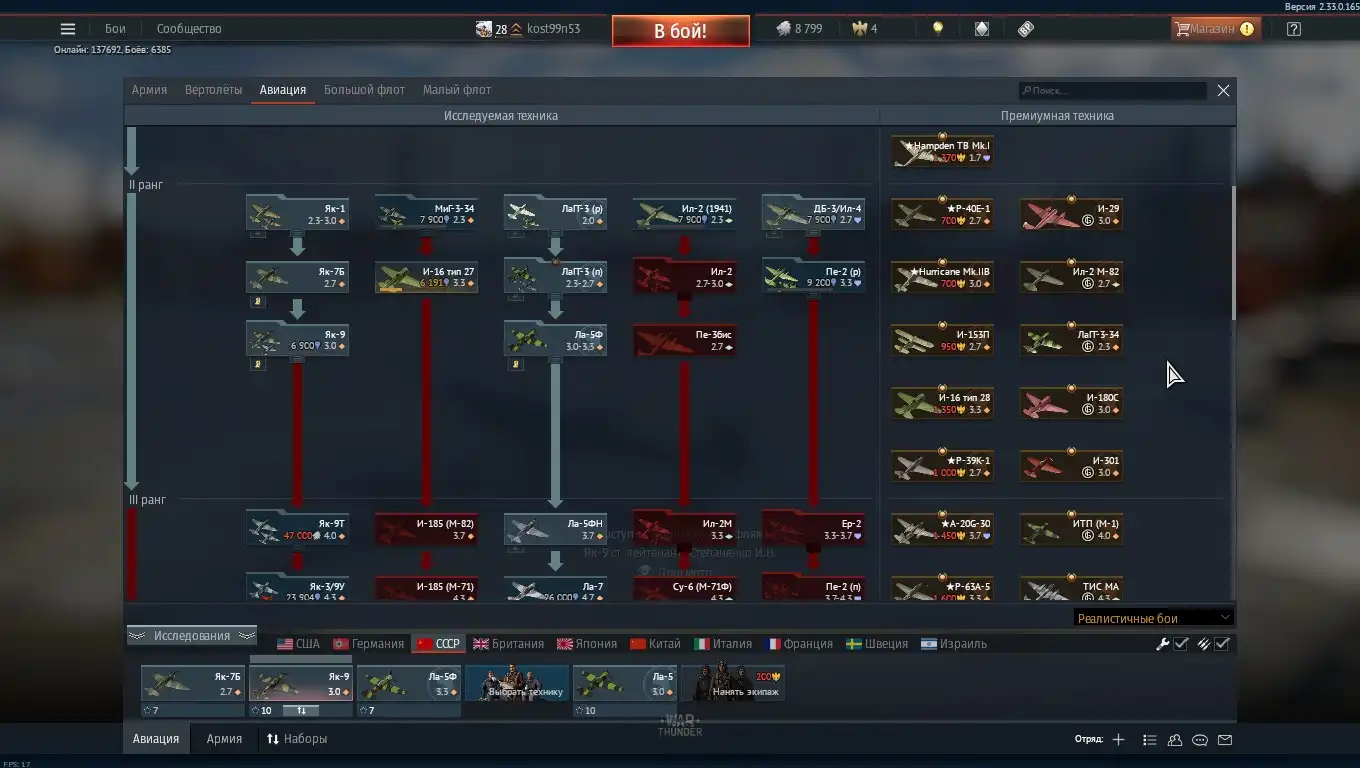Collapse the Исследования panel

tap(192, 636)
